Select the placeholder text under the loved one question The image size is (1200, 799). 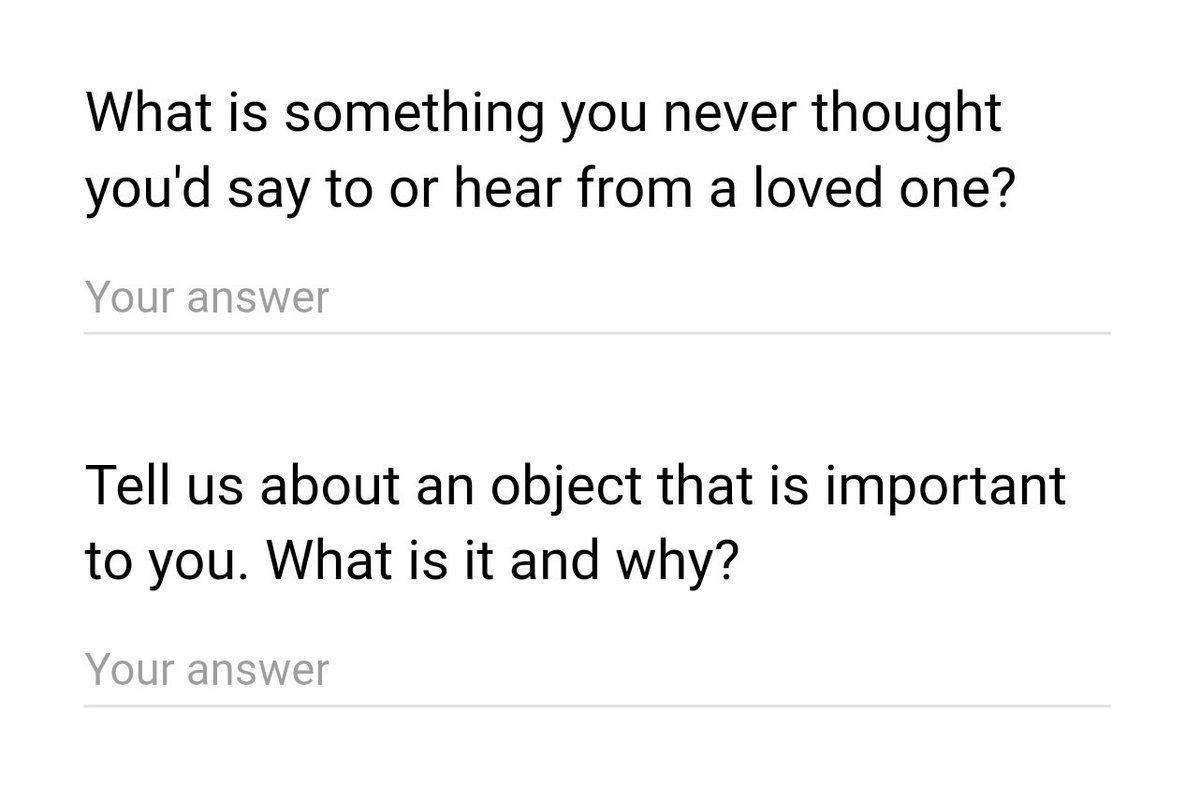tap(207, 298)
